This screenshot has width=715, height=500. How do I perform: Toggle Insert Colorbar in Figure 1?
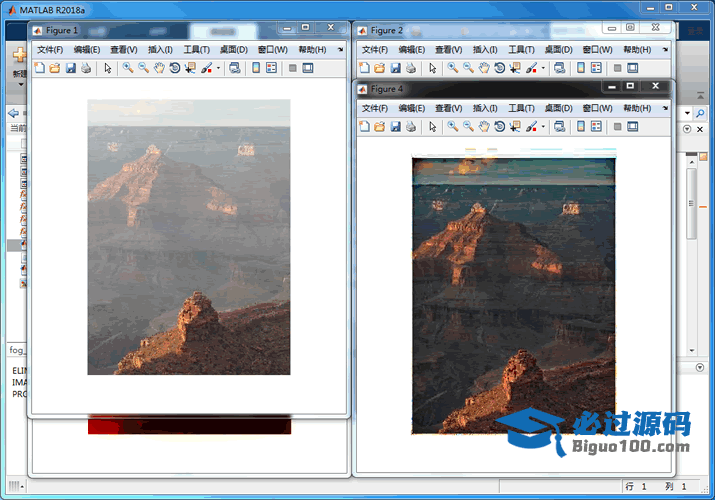255,68
